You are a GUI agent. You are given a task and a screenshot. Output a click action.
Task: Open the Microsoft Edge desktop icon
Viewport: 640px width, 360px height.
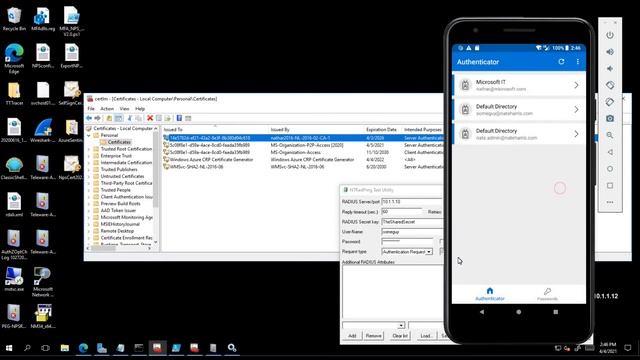[14, 58]
